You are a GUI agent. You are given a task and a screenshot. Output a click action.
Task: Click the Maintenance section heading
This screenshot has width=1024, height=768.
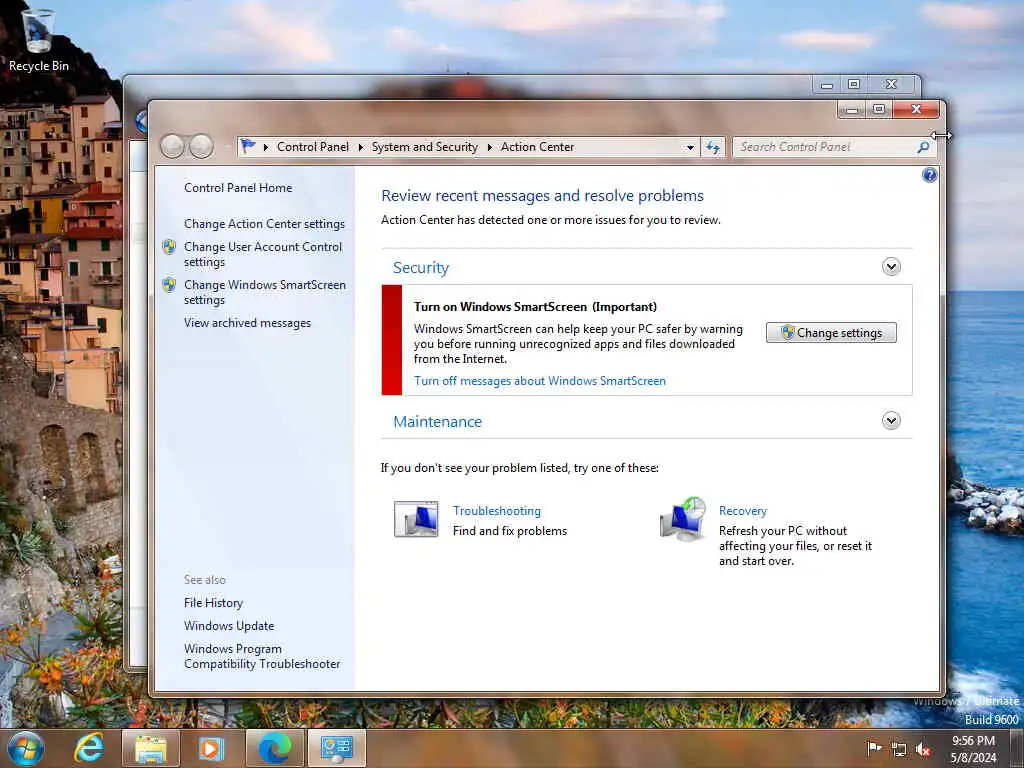[437, 422]
